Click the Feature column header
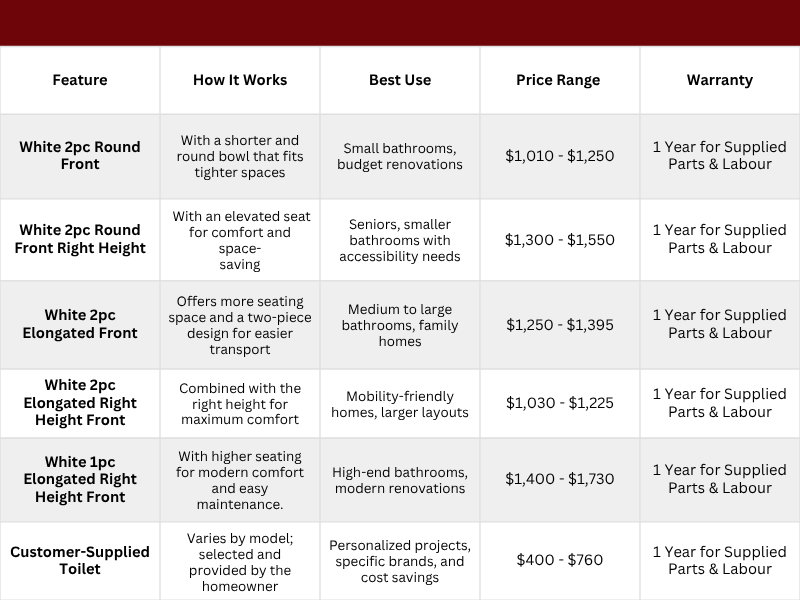 click(x=80, y=80)
